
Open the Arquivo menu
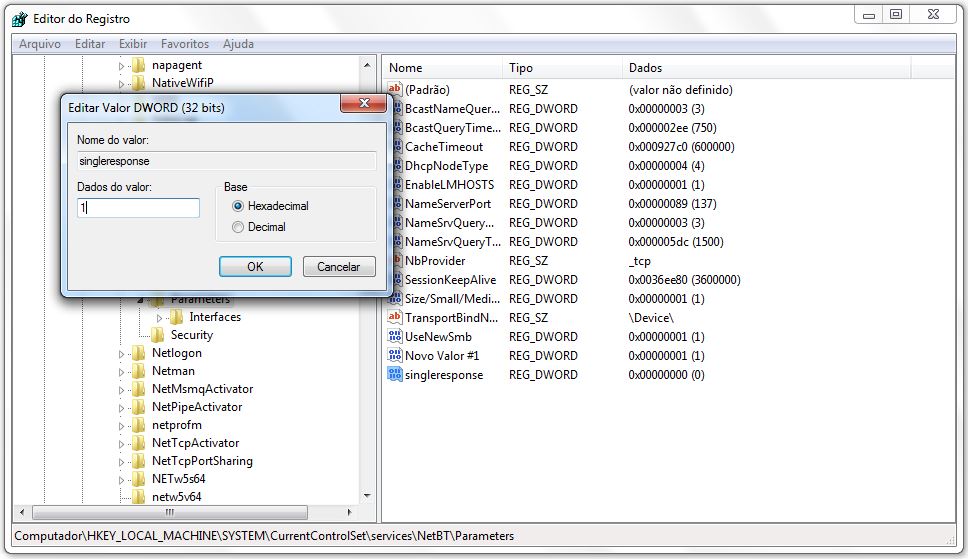[40, 44]
